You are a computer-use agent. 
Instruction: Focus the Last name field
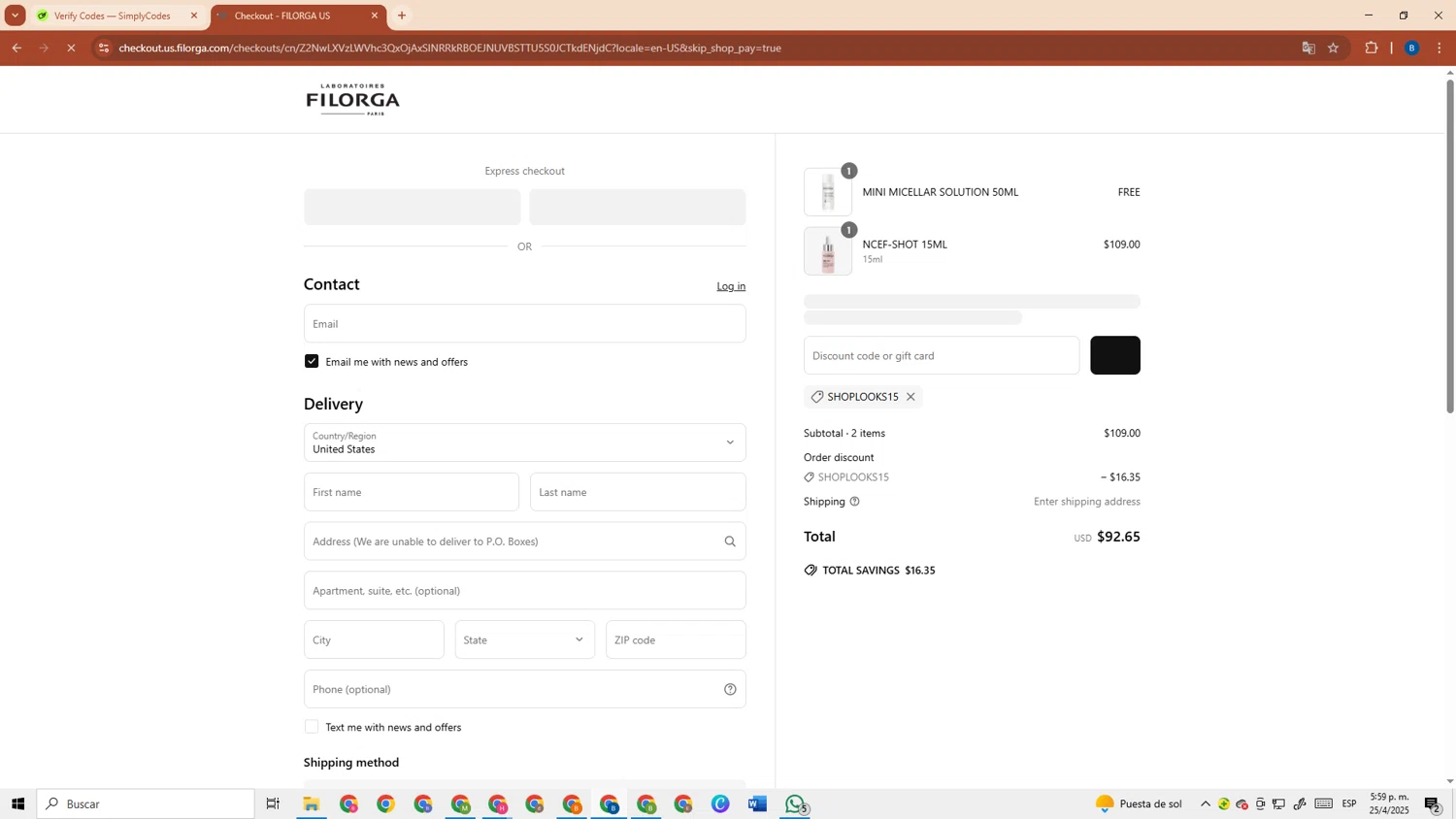638,492
